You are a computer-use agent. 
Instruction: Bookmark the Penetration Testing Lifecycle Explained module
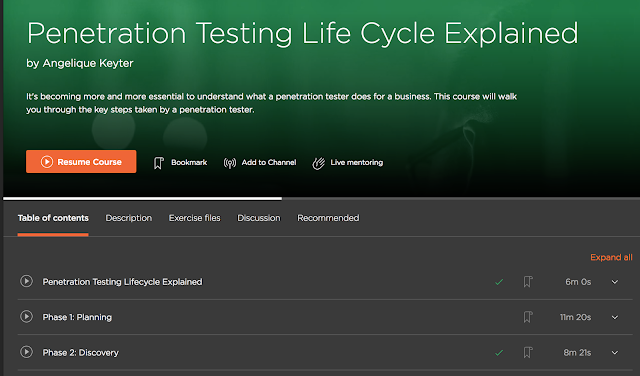pos(528,282)
